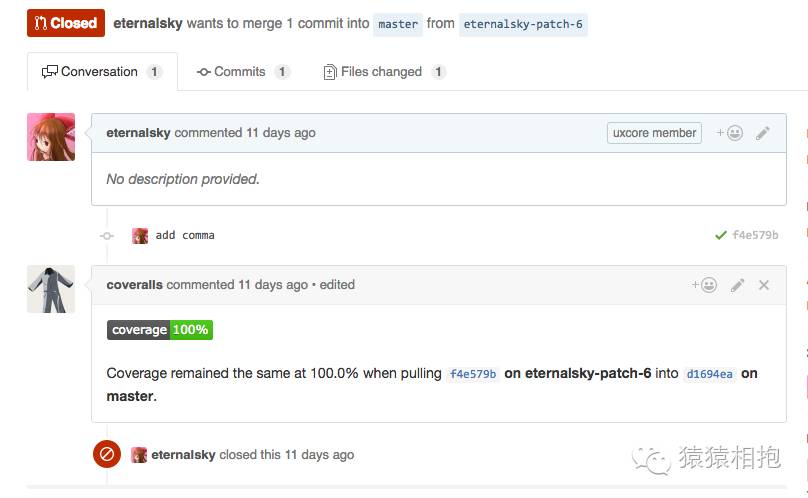The height and width of the screenshot is (498, 808).
Task: Click the coveralls avatar image
Action: point(51,289)
